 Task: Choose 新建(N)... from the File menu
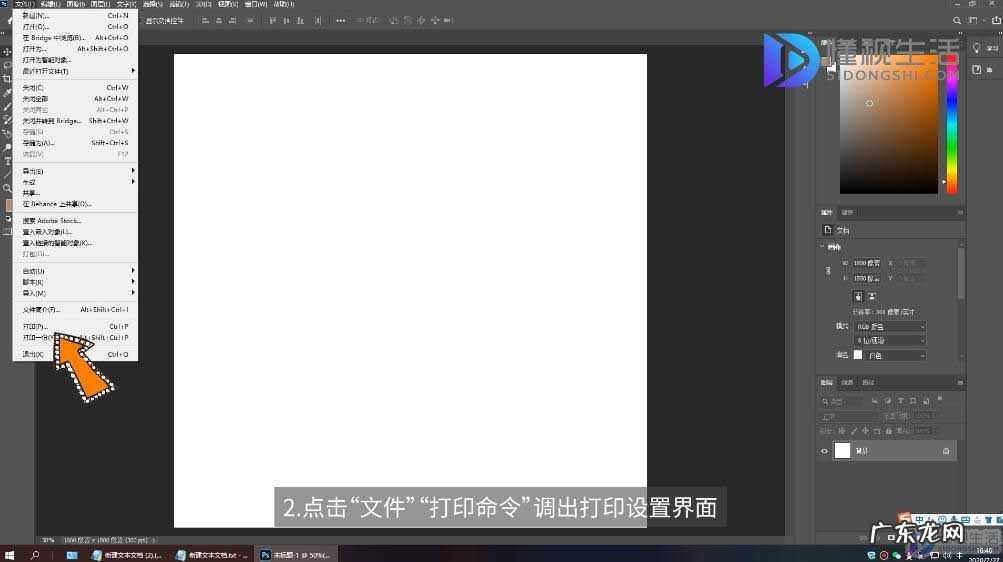(x=75, y=15)
